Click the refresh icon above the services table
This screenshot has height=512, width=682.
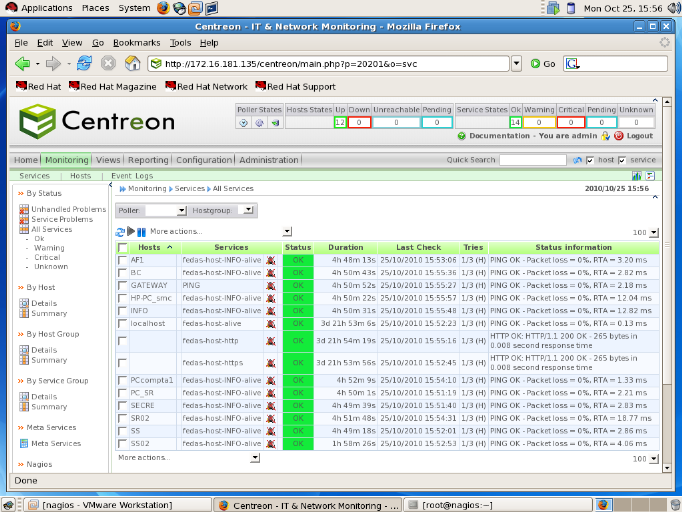(x=121, y=232)
